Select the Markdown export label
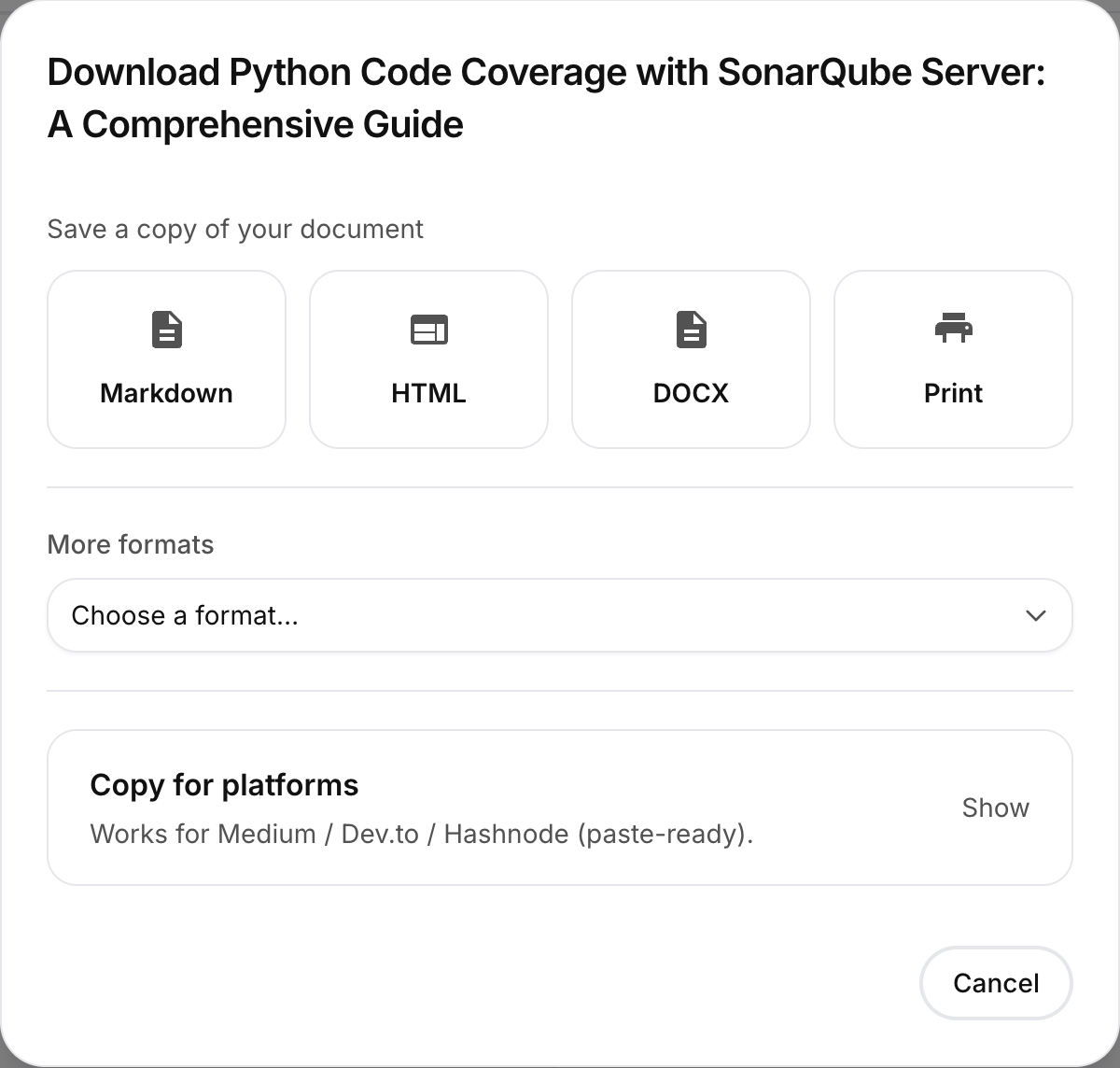1120x1068 pixels. tap(166, 393)
